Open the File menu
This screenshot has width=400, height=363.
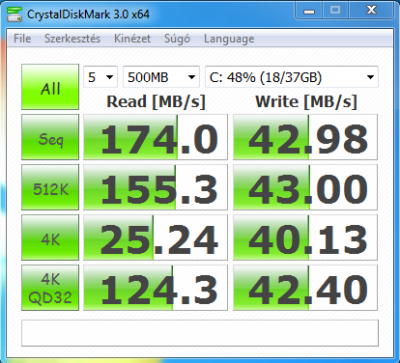[x=22, y=39]
